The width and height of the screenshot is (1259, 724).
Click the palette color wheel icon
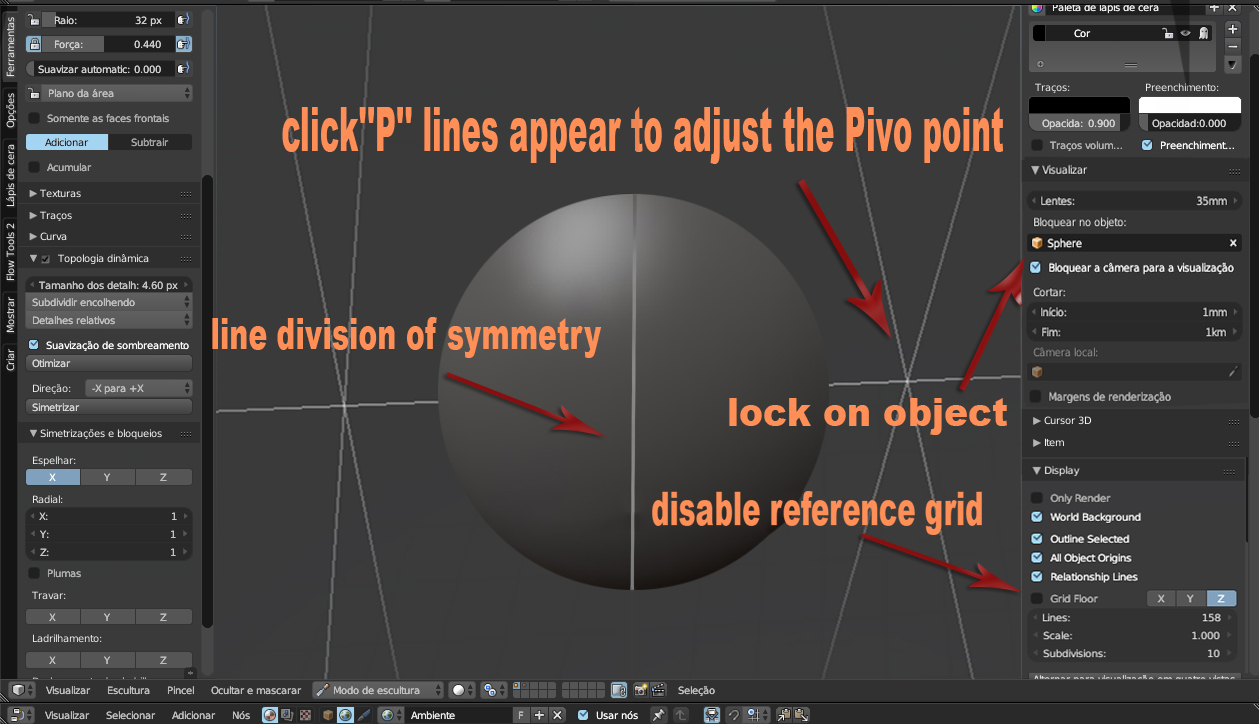click(1037, 8)
